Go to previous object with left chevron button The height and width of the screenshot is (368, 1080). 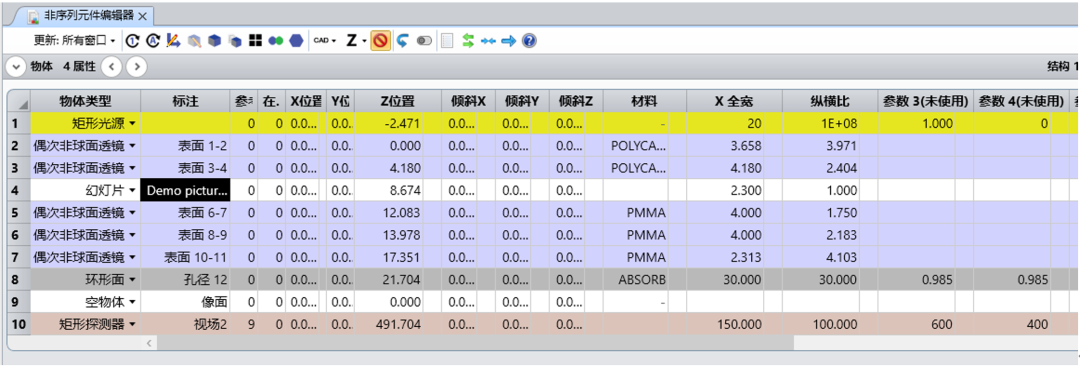(x=112, y=66)
